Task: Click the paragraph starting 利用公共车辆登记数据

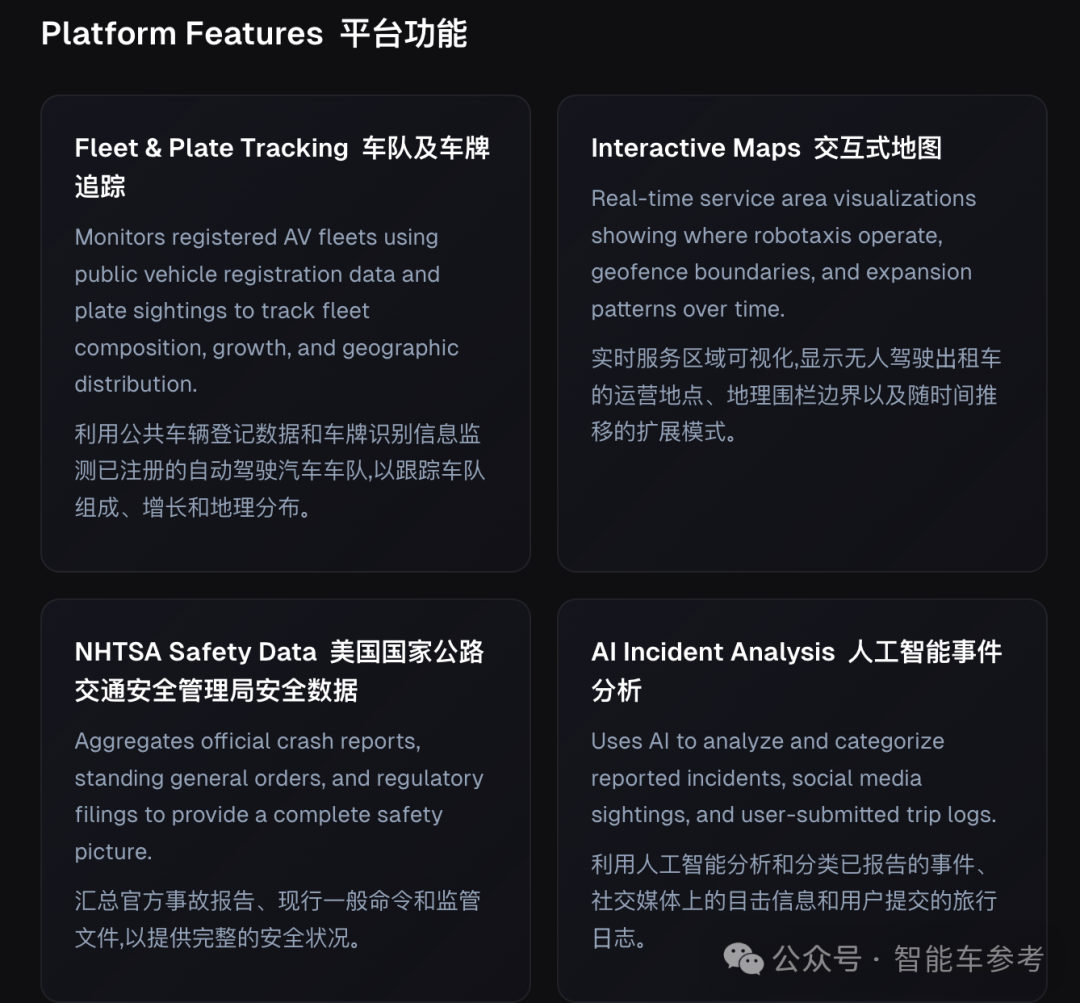Action: (x=279, y=471)
